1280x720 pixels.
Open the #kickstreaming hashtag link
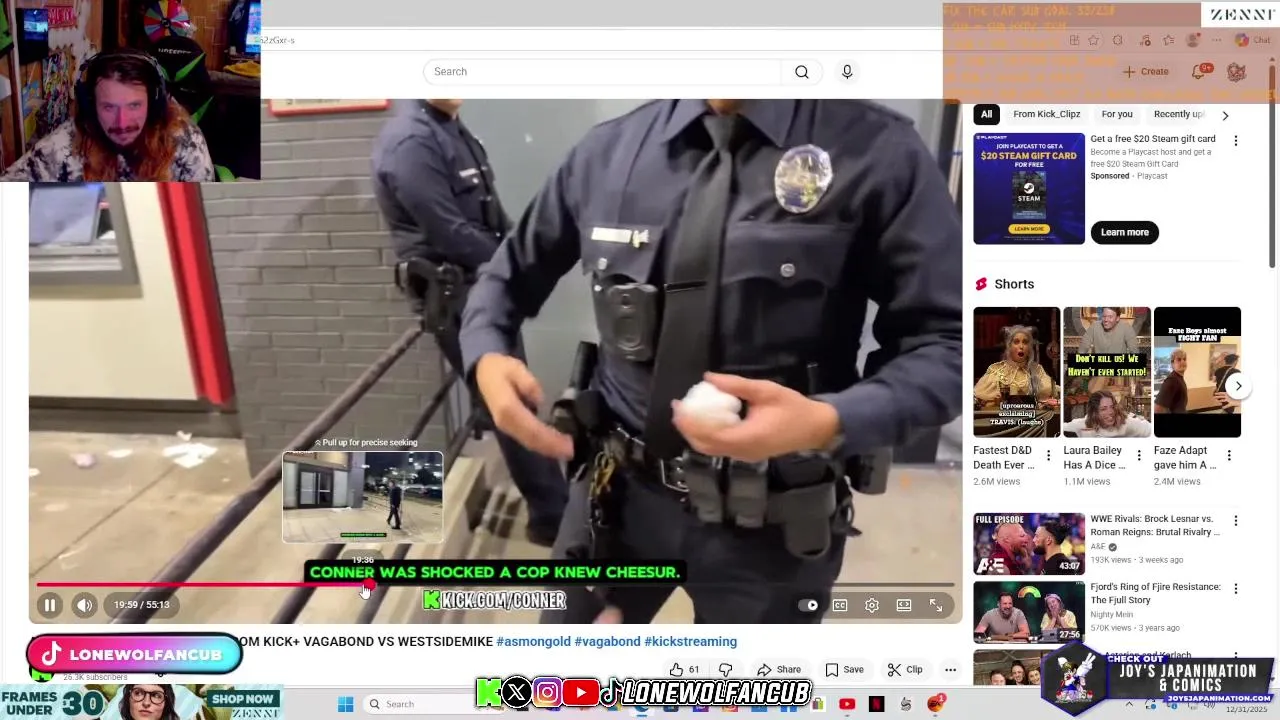pos(690,642)
